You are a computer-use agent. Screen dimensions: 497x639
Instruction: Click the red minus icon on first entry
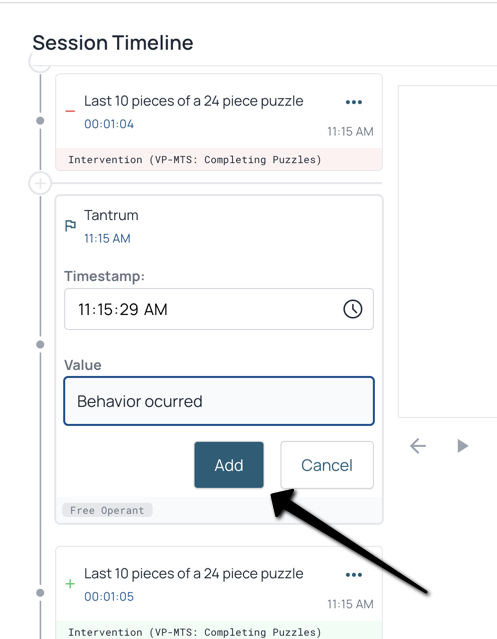(x=70, y=111)
